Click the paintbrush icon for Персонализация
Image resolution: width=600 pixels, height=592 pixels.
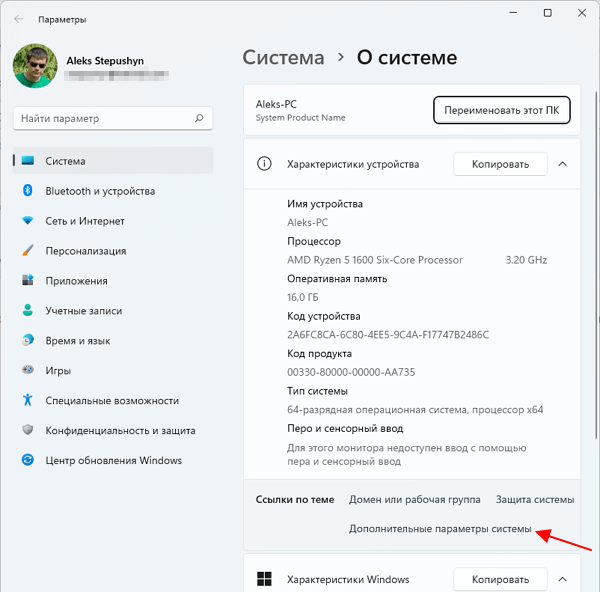[x=28, y=251]
